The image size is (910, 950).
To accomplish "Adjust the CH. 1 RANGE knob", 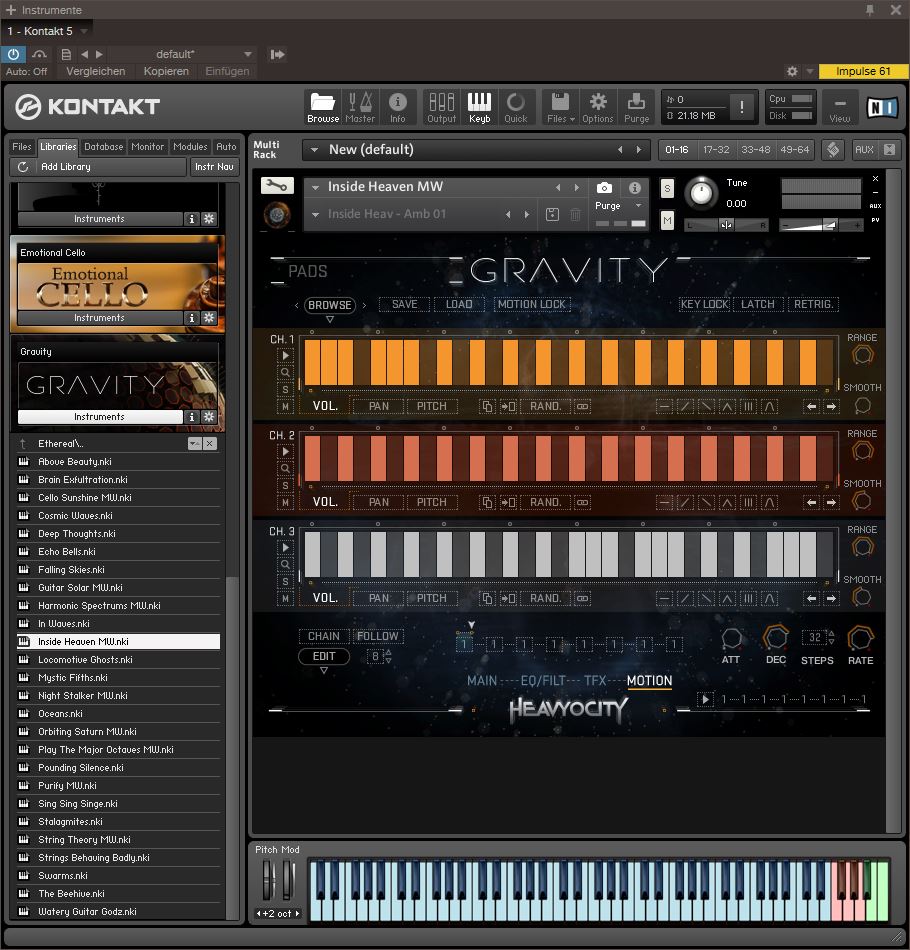I will pyautogui.click(x=862, y=355).
